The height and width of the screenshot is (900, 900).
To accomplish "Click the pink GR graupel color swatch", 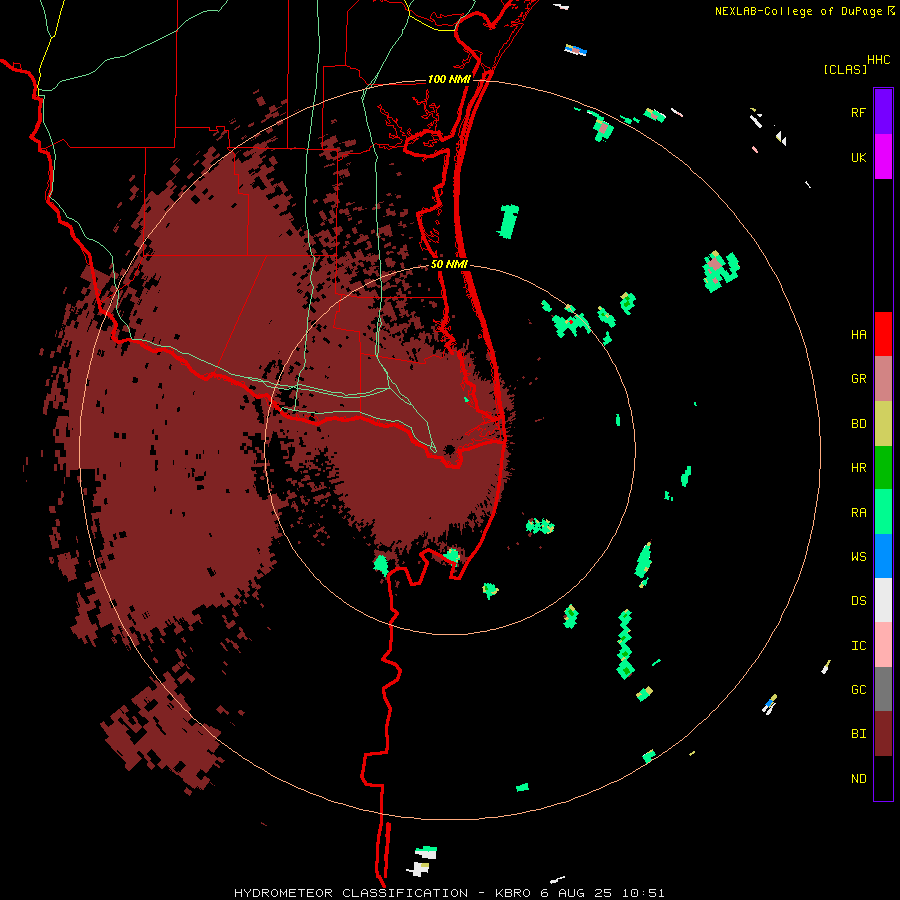I will (883, 379).
